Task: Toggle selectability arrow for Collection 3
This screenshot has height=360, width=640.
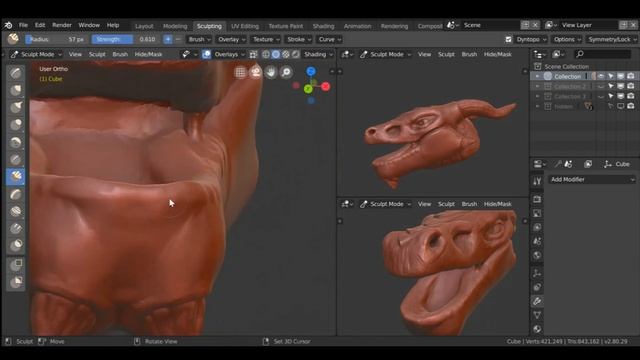Action: 611,96
